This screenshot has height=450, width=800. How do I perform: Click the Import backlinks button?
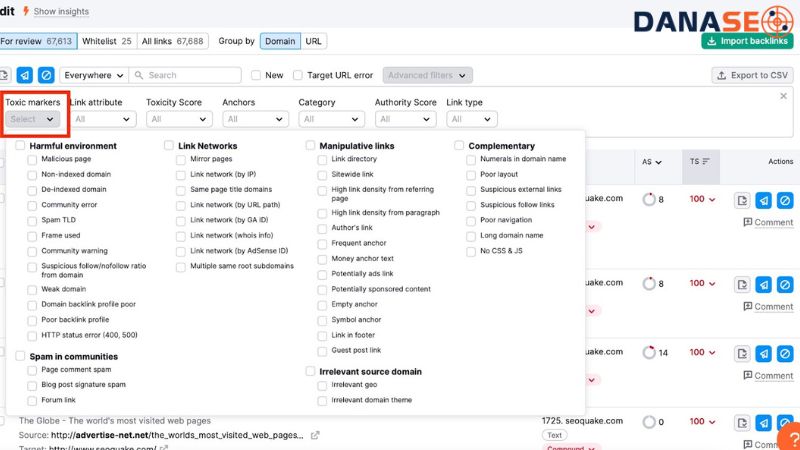click(x=747, y=41)
